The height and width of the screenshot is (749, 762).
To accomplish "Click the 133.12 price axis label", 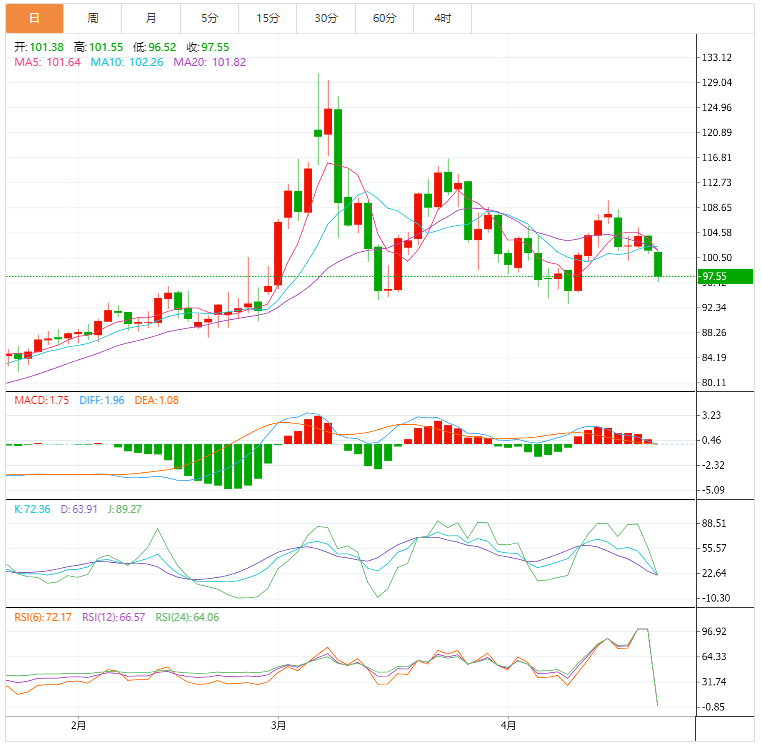I will coord(717,57).
